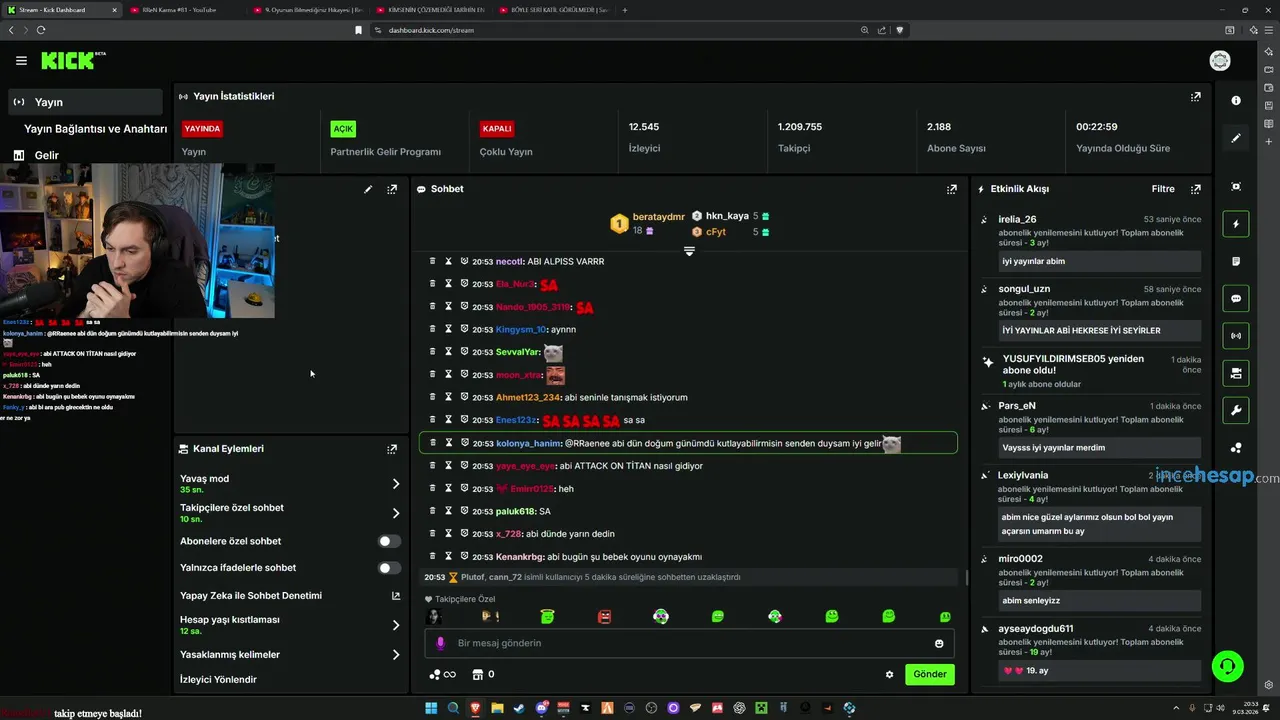This screenshot has width=1280, height=720.
Task: Expand Takipçilere özel sohbet settings
Action: click(x=396, y=513)
